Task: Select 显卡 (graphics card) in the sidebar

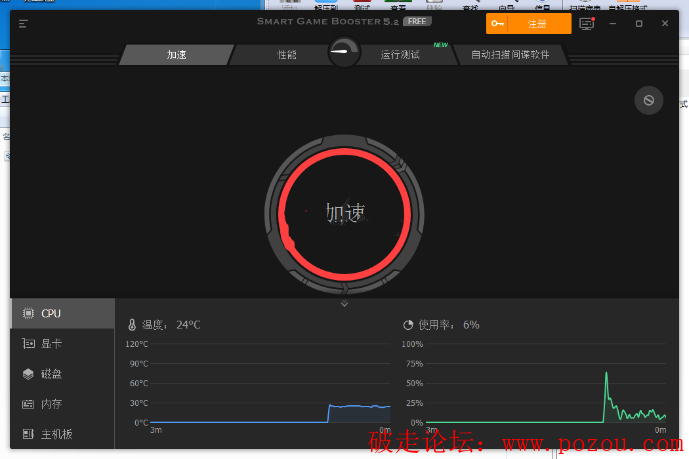Action: [62, 343]
